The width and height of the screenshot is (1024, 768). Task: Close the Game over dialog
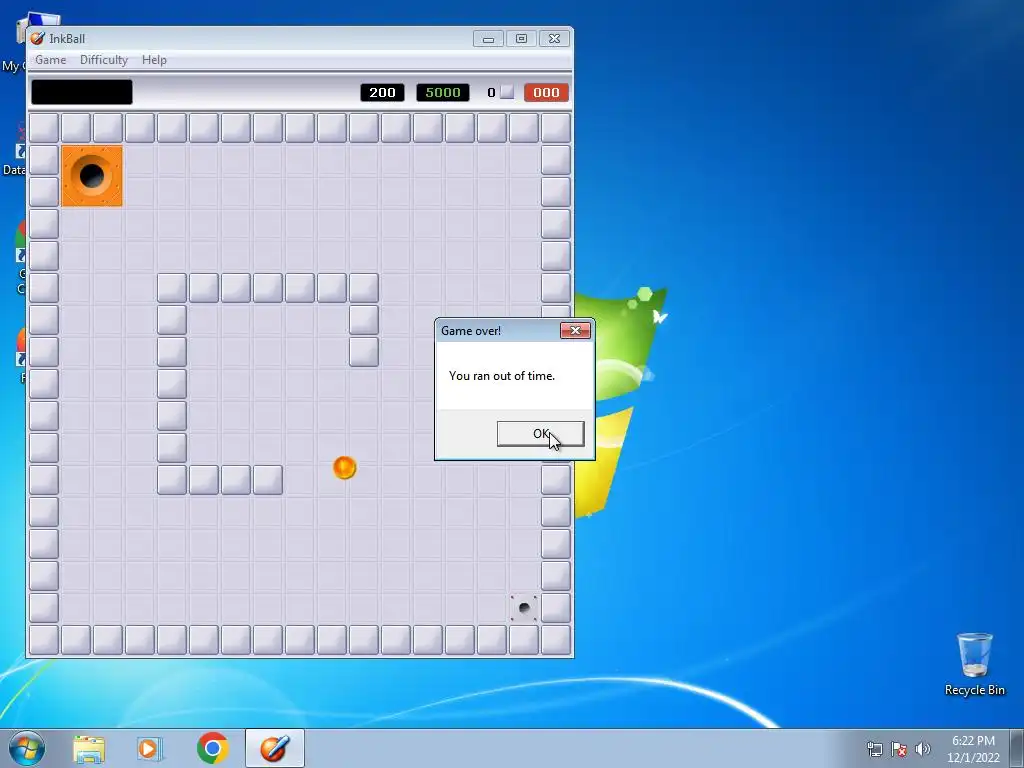[x=575, y=330]
